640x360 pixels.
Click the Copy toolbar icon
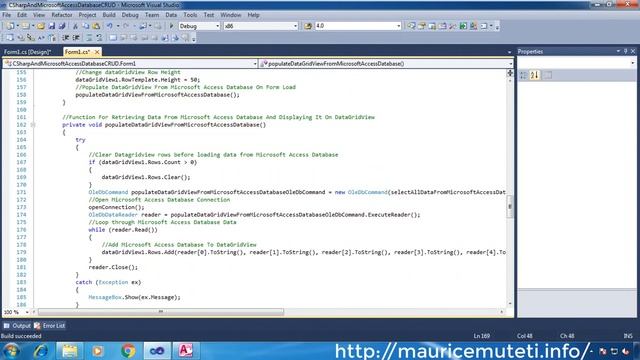click(86, 26)
